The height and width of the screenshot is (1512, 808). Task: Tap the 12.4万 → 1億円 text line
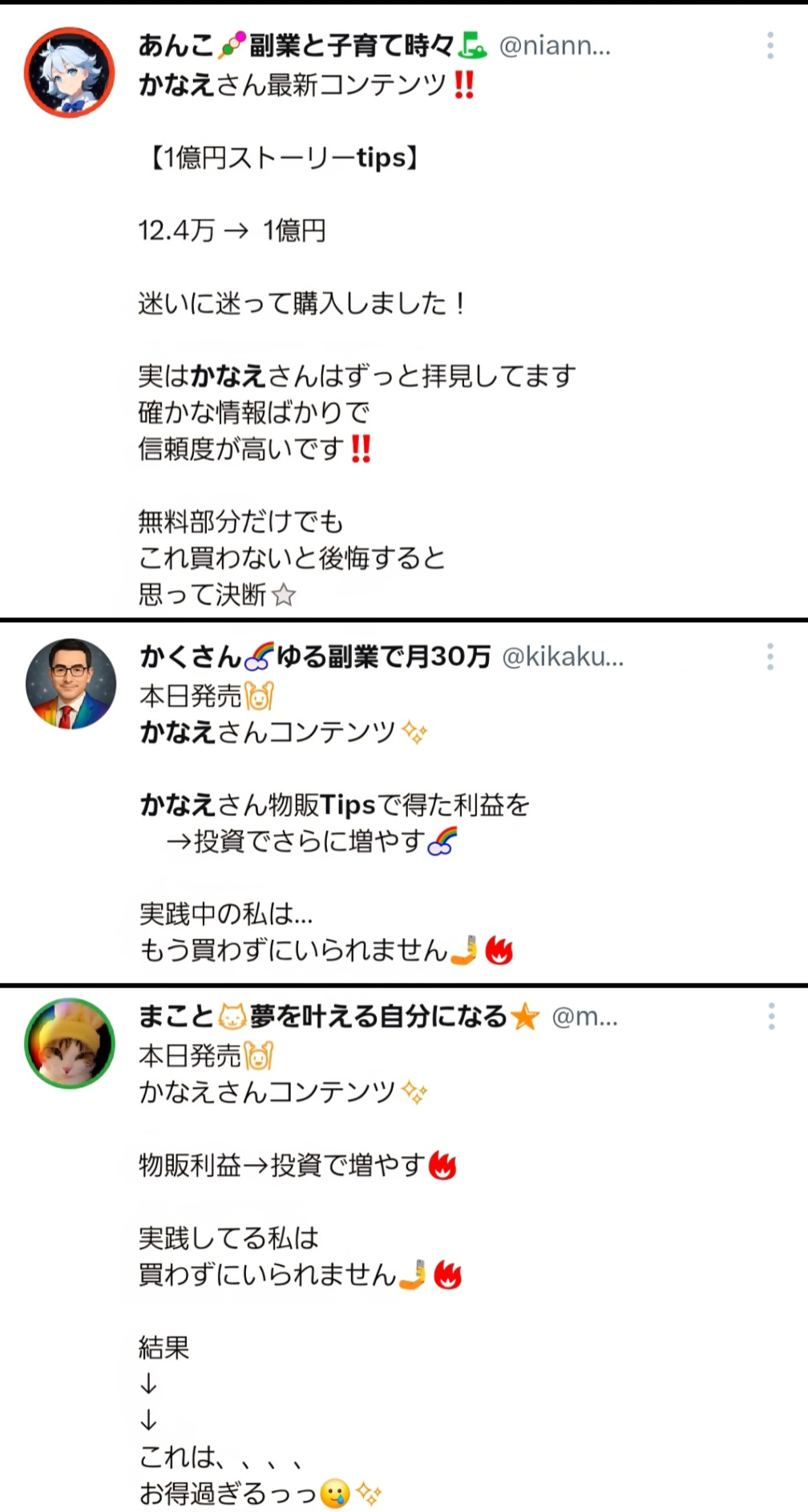[232, 231]
